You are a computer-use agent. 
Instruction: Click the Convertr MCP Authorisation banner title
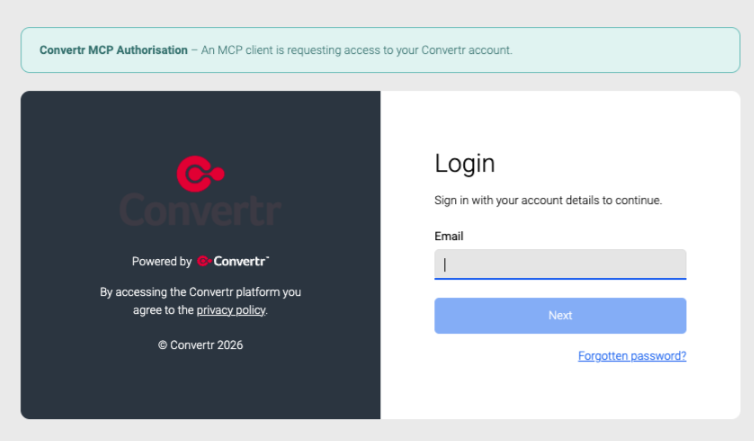[113, 50]
